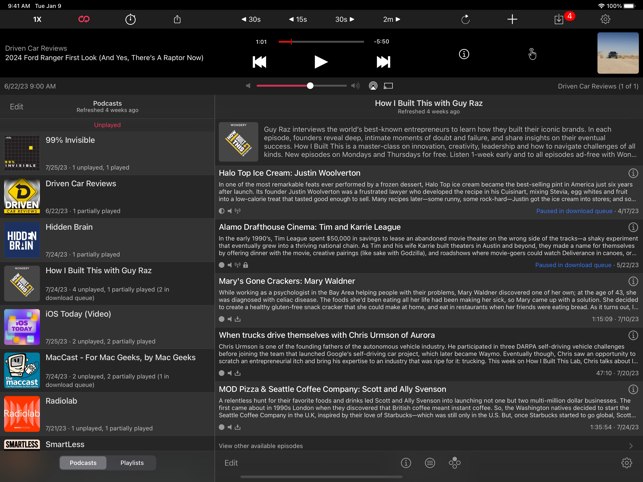This screenshot has width=643, height=482.
Task: Open gestures hand icon in player
Action: (x=532, y=54)
